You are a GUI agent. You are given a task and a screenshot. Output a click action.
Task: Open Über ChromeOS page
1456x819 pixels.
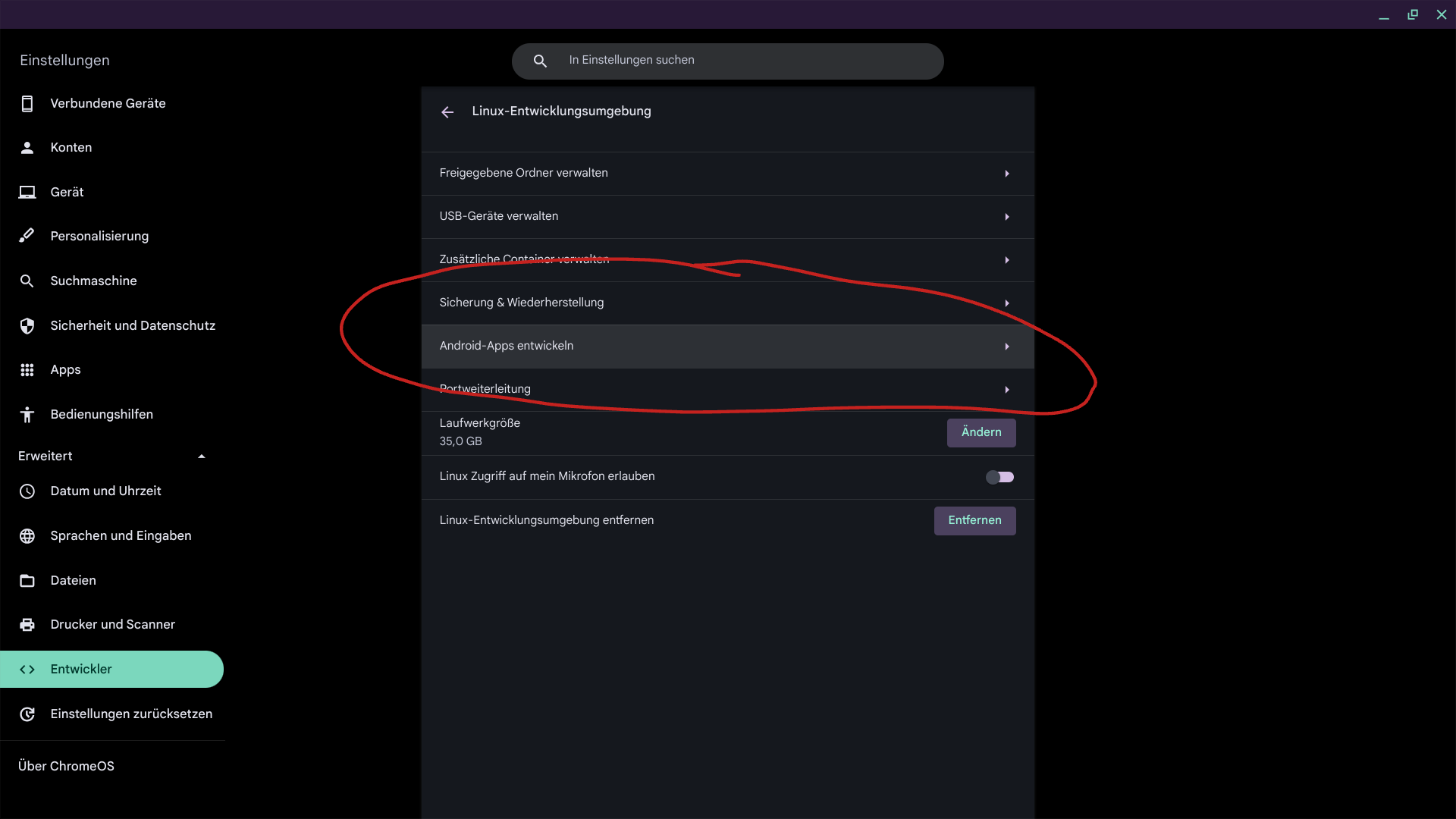67,766
